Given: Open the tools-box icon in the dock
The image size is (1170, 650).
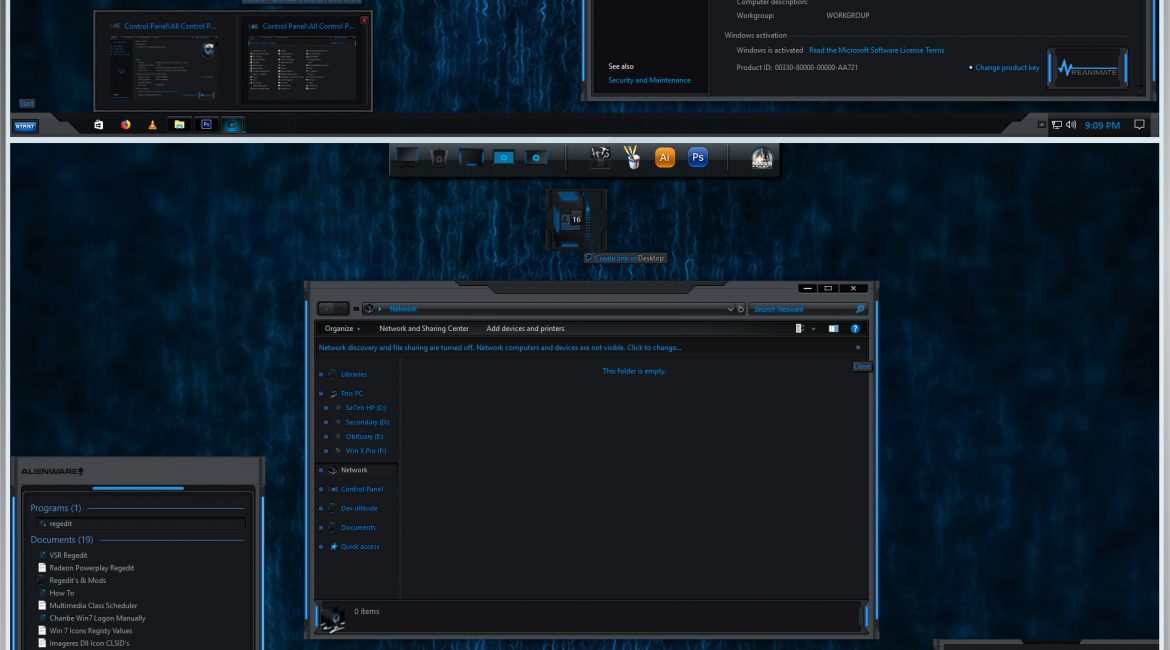Looking at the screenshot, I should (600, 157).
